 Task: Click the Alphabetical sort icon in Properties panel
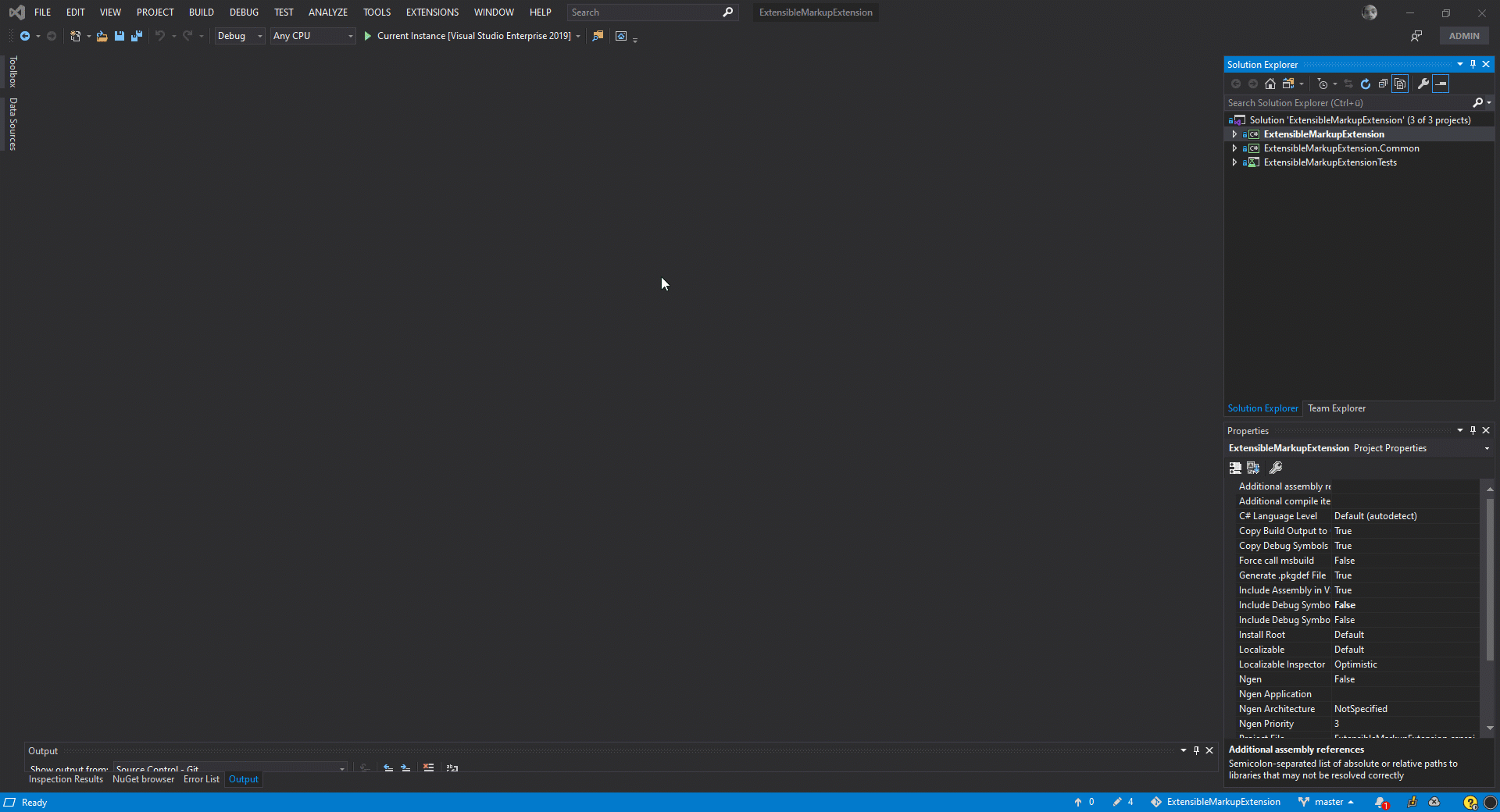point(1253,468)
